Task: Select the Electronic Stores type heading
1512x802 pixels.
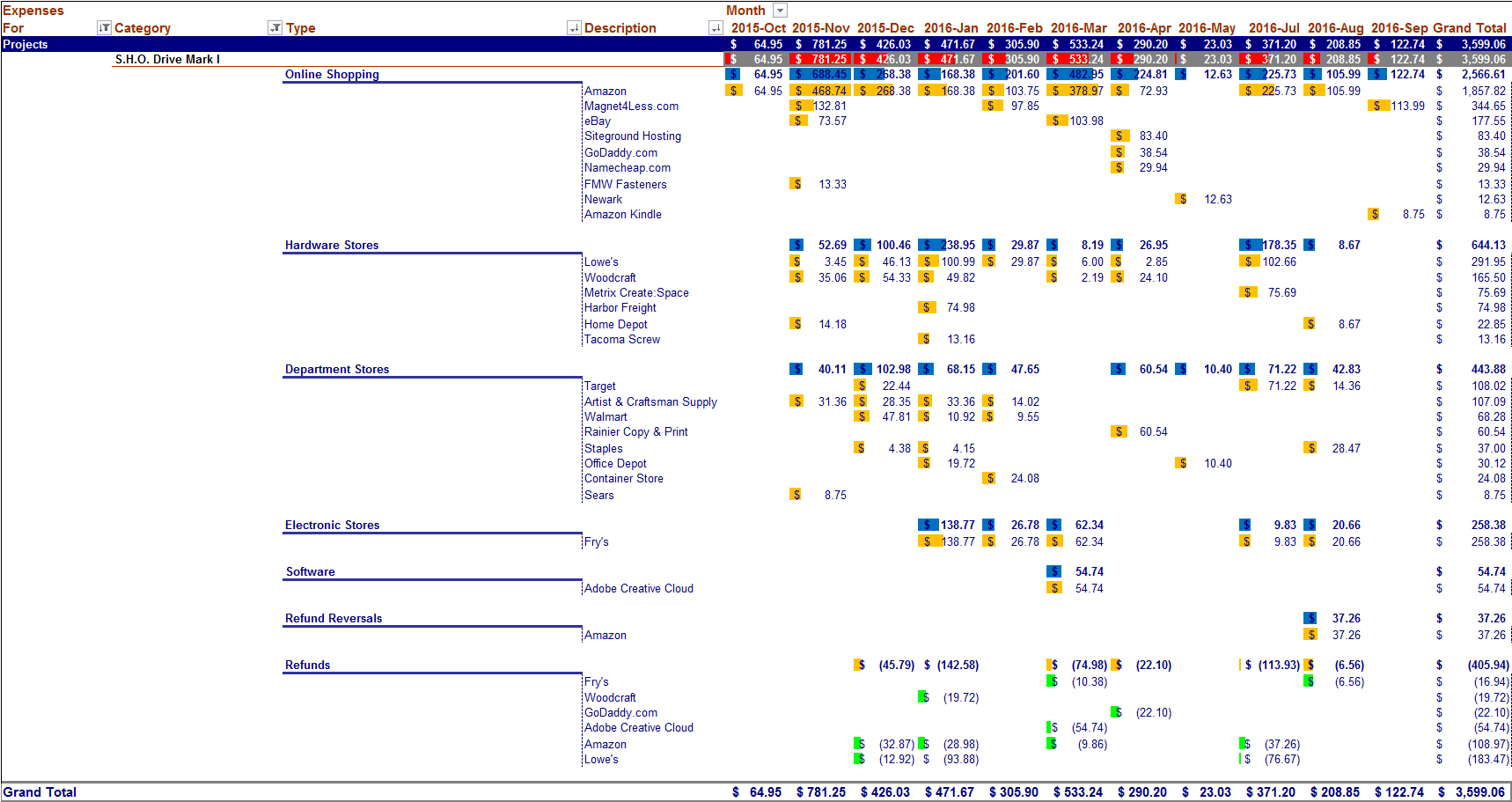Action: click(x=333, y=526)
